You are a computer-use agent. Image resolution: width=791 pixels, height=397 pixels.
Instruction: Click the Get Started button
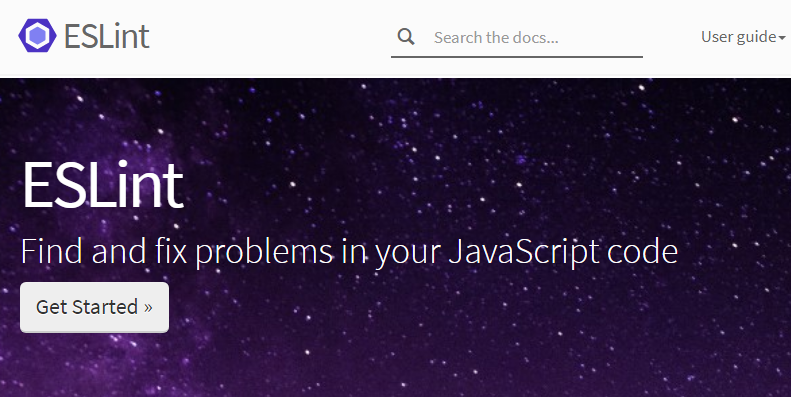point(94,307)
